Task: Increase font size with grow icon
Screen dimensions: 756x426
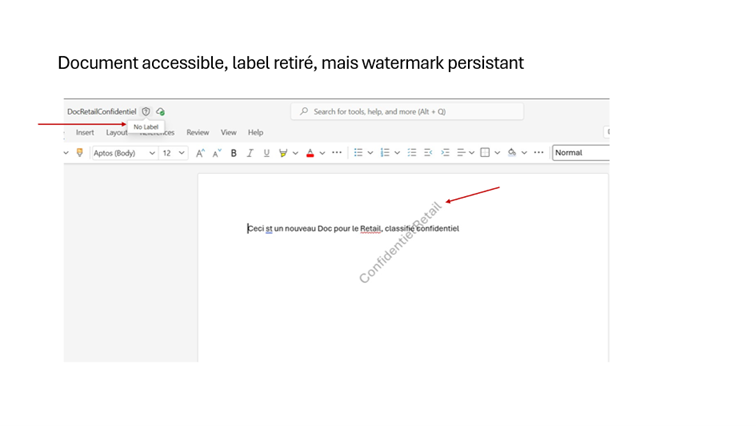Action: pos(200,153)
